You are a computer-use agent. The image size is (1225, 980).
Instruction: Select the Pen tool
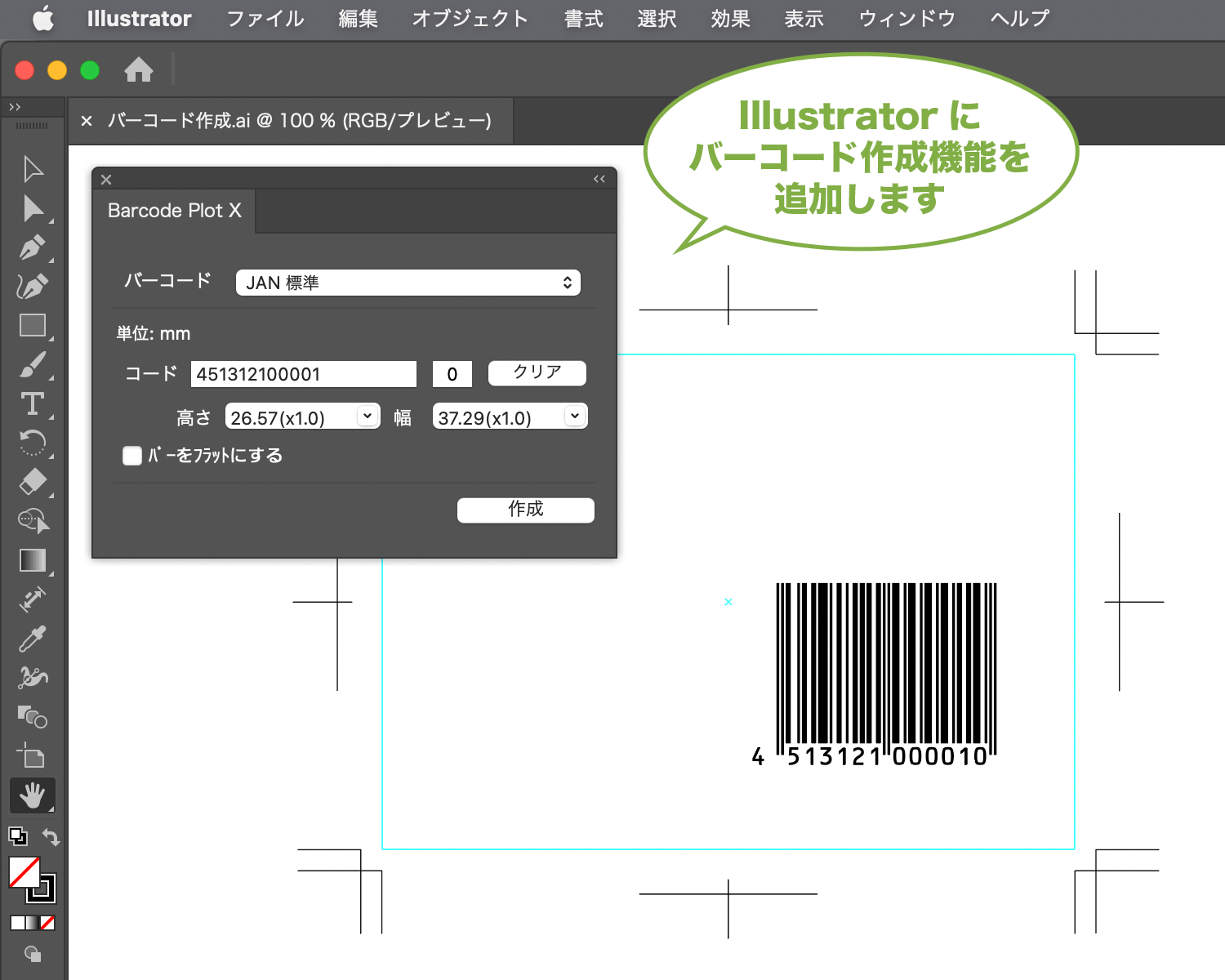33,247
